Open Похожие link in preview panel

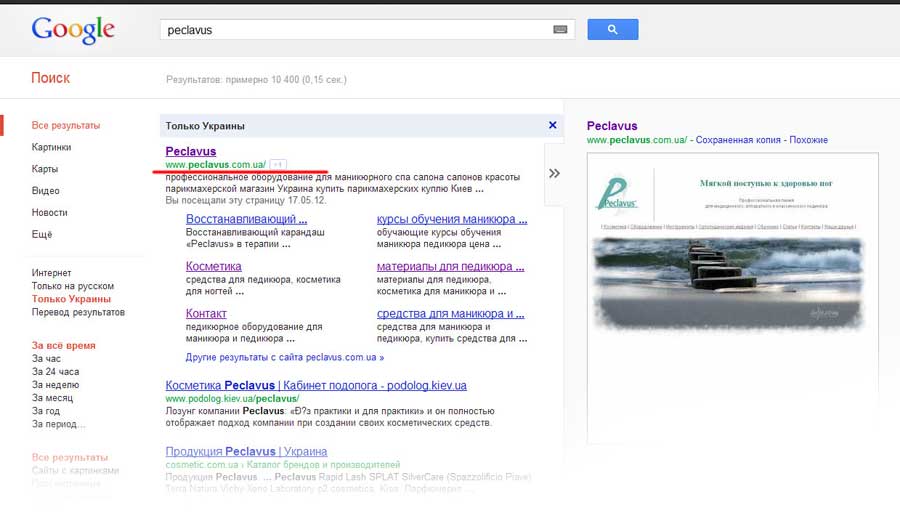[808, 140]
